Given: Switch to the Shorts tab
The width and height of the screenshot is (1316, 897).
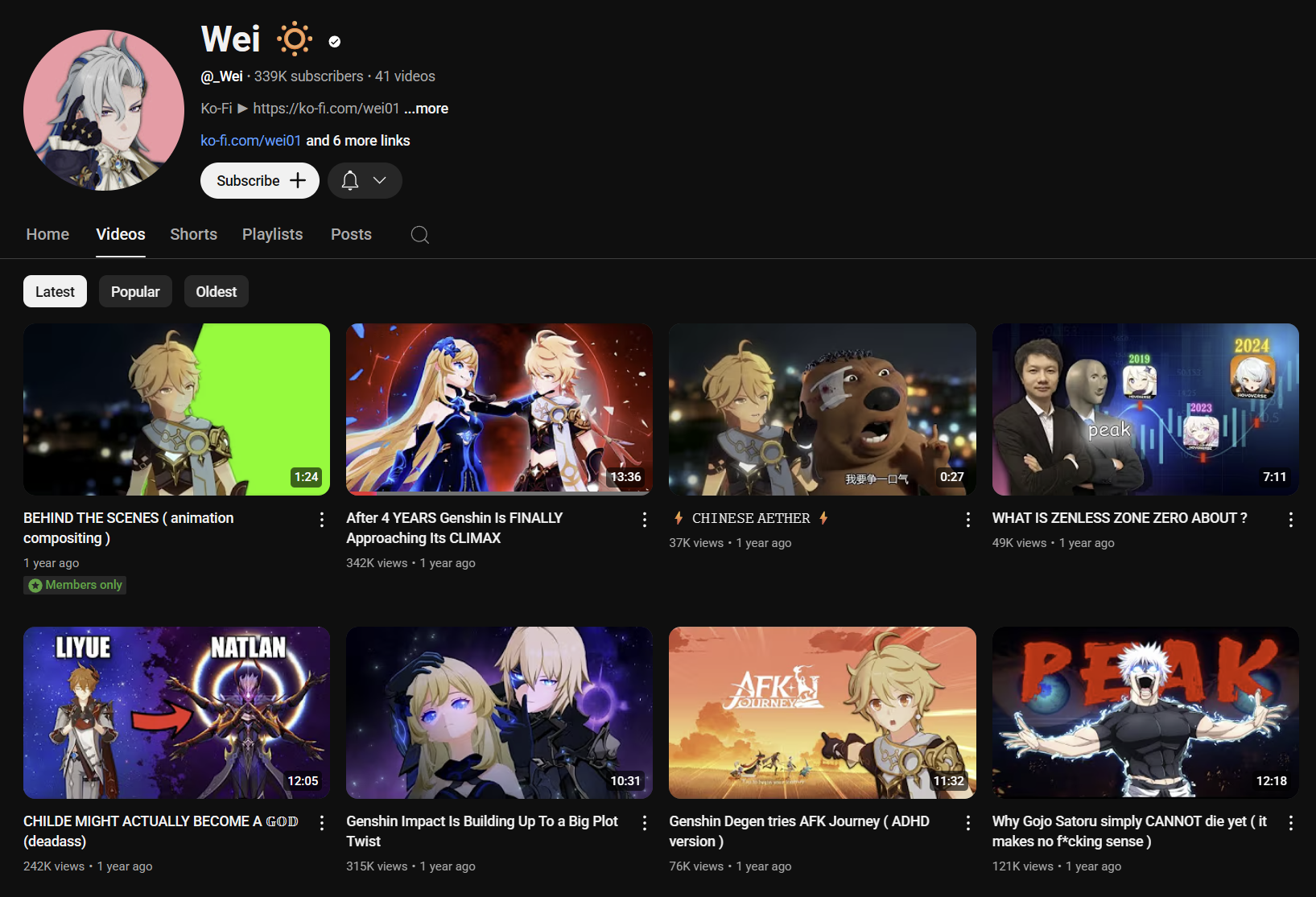Looking at the screenshot, I should [193, 234].
